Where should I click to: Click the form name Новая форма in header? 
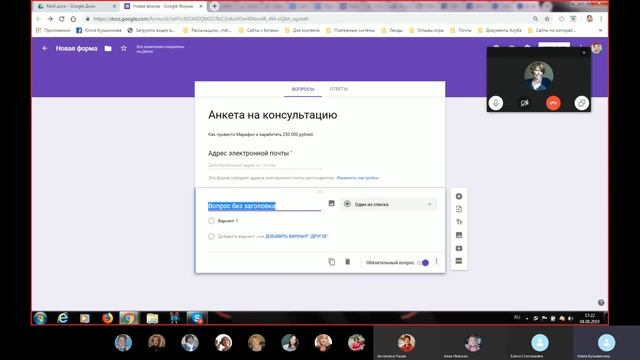[76, 48]
